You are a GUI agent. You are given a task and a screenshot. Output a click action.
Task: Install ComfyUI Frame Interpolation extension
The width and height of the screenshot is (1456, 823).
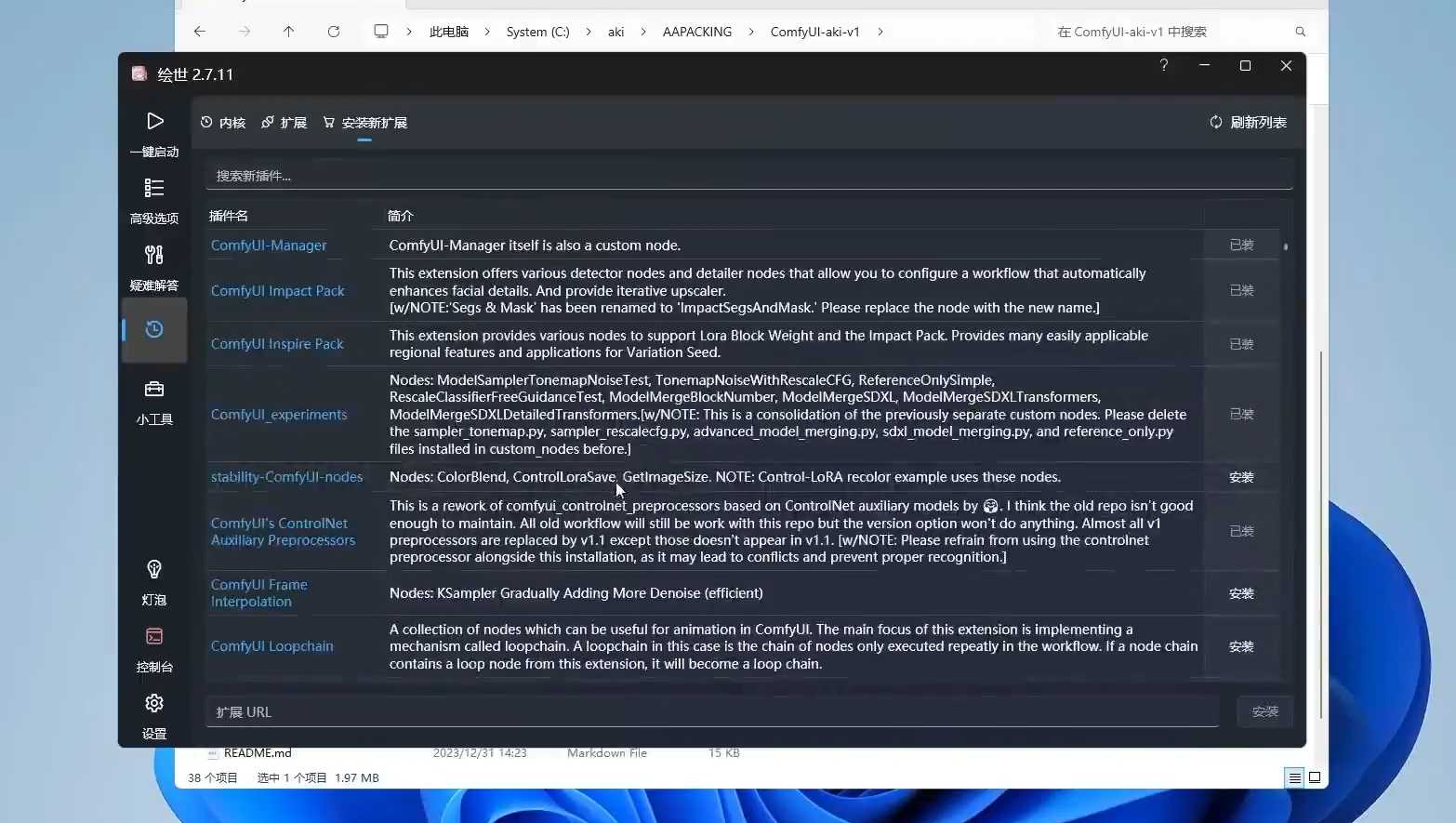click(x=1241, y=593)
